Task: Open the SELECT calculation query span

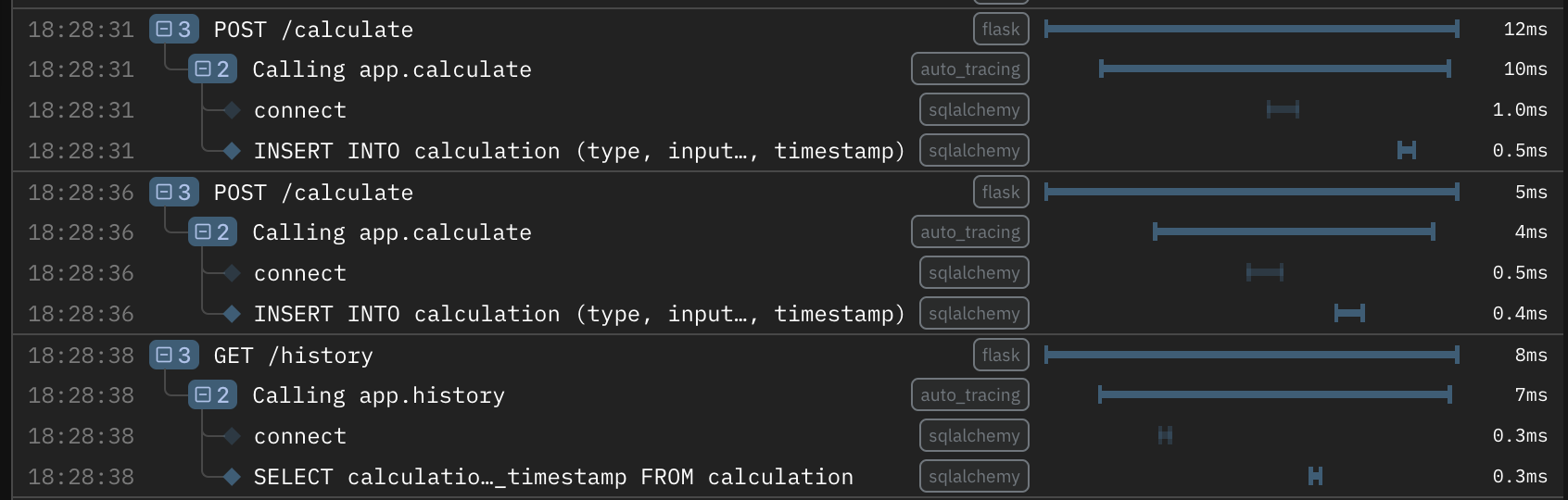Action: [552, 477]
